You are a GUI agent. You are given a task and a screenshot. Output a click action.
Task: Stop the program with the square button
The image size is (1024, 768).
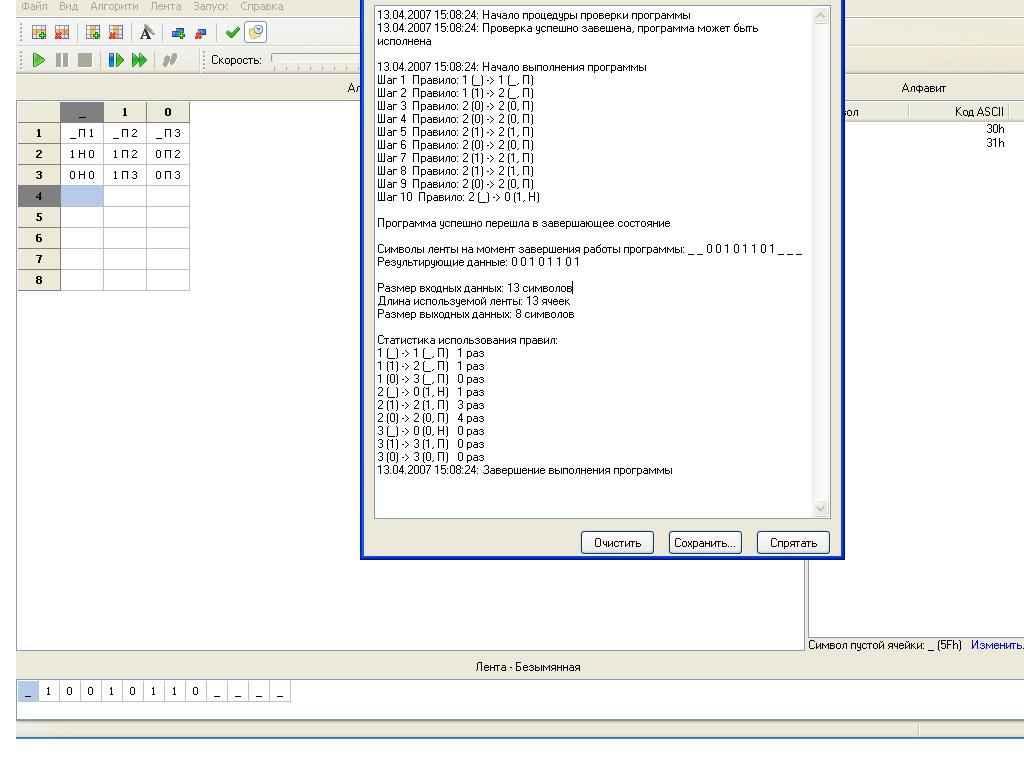point(85,60)
